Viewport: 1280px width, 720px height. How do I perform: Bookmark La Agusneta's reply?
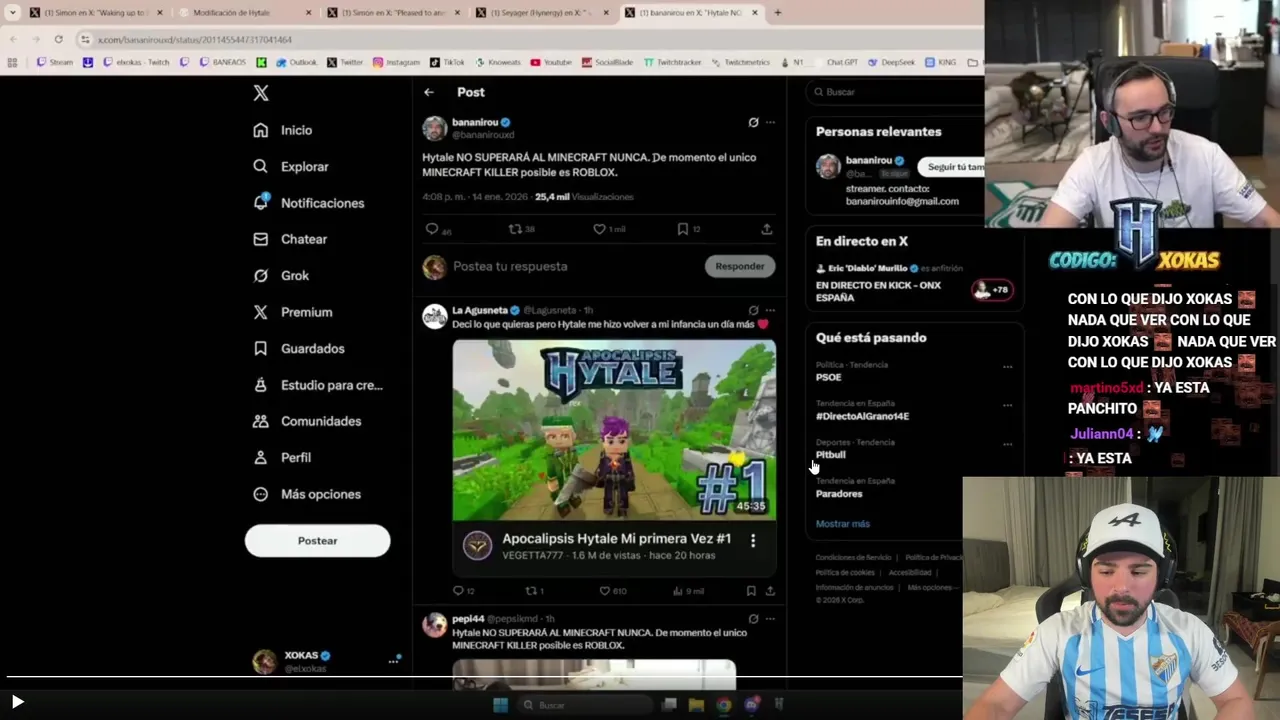(751, 591)
